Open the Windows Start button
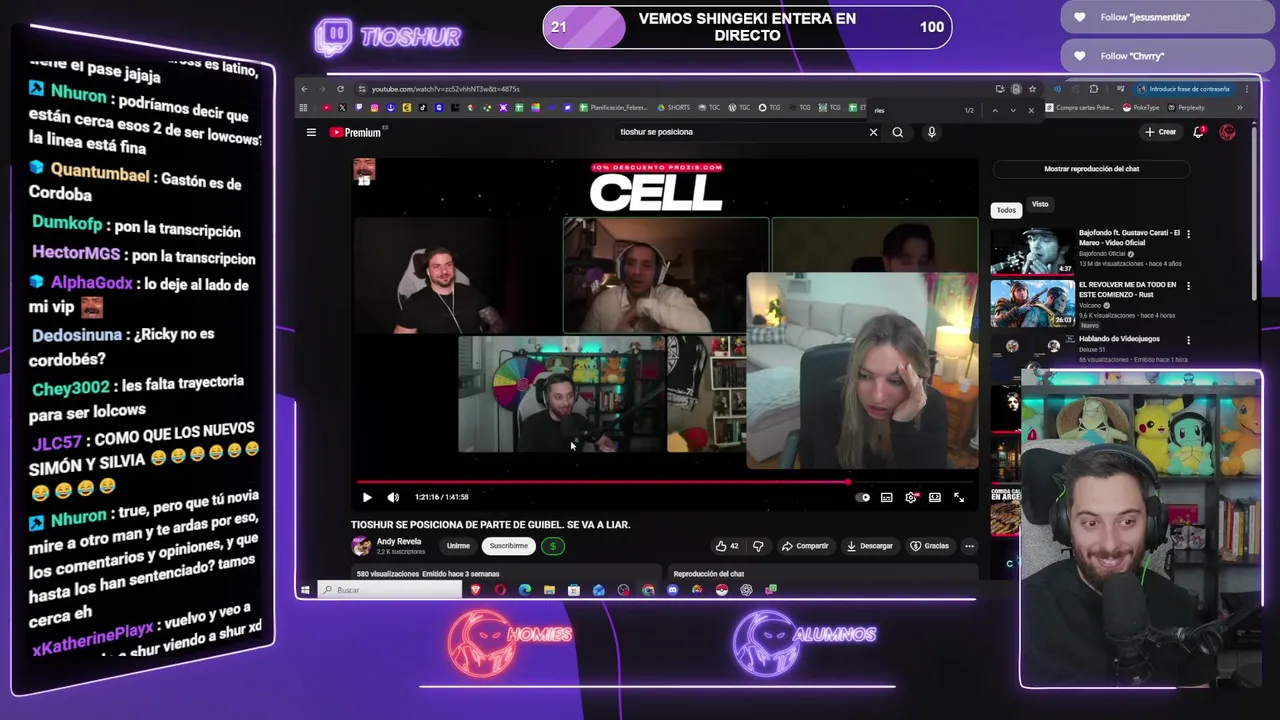Image resolution: width=1280 pixels, height=720 pixels. point(305,590)
